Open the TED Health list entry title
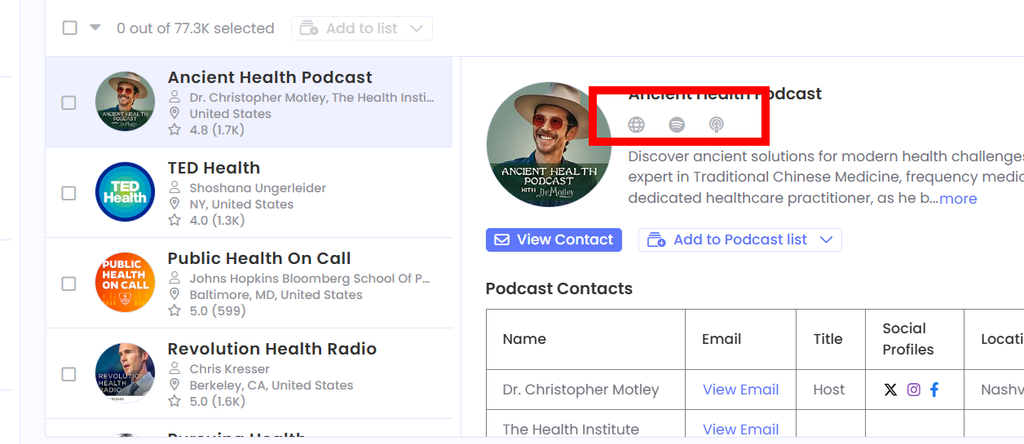 tap(214, 168)
